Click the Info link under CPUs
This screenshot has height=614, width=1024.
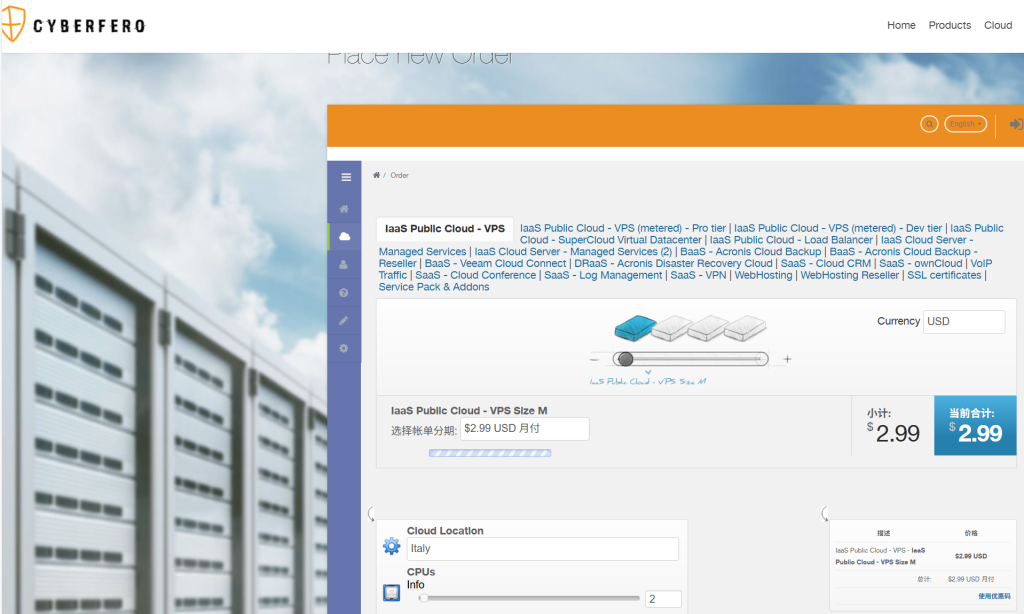[415, 585]
